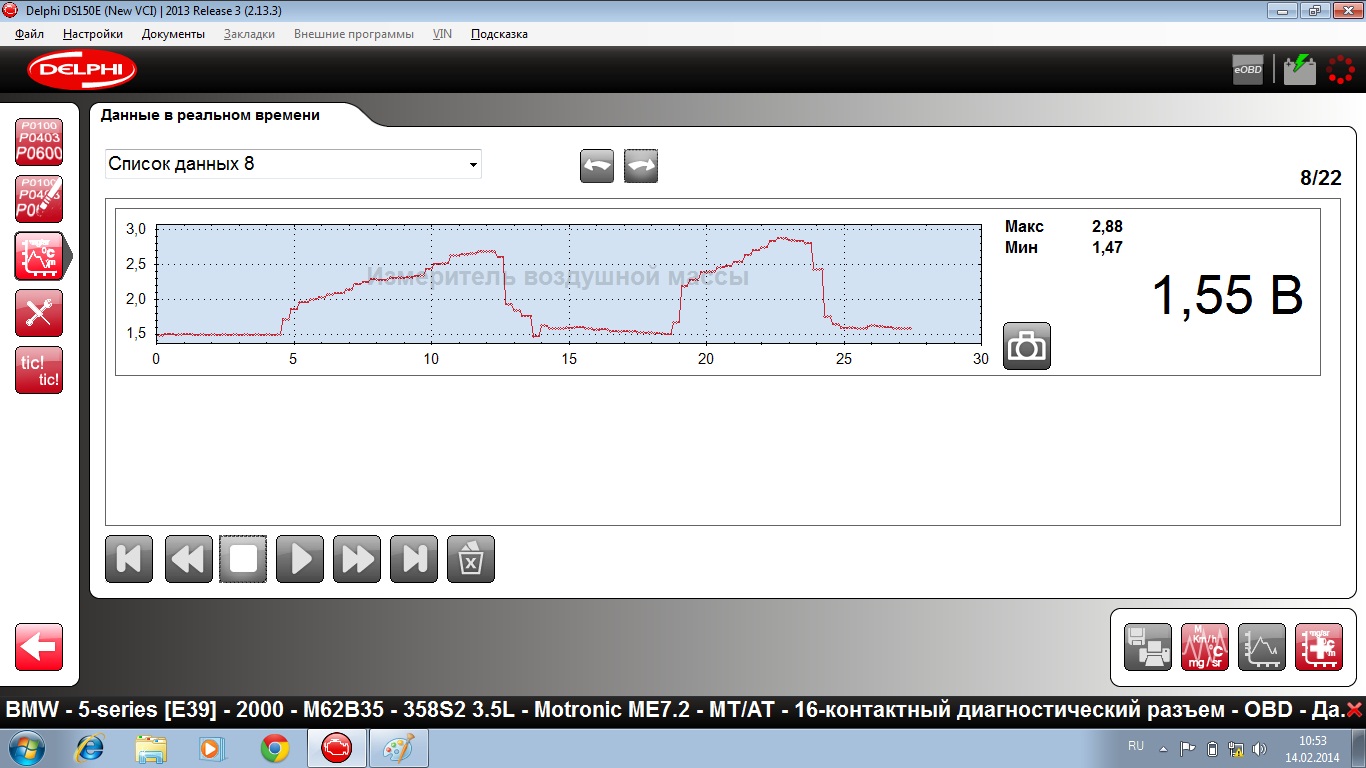Open the erase fault codes icon
1366x768 pixels.
point(39,198)
